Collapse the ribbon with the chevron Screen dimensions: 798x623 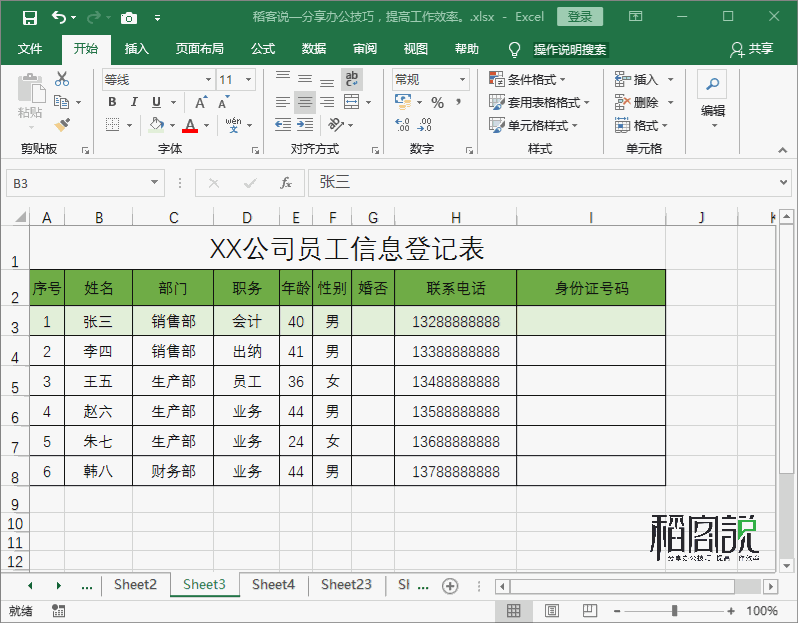coord(782,150)
